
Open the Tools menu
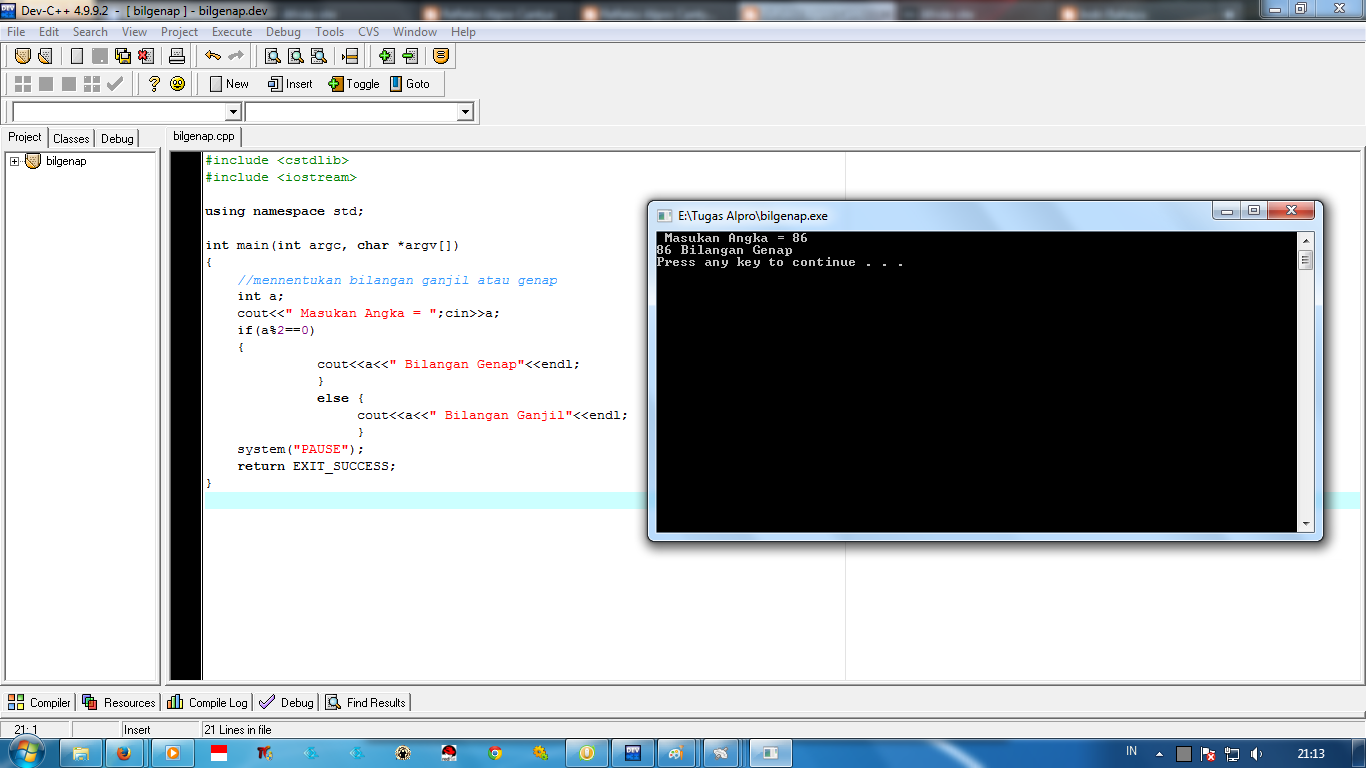[329, 32]
